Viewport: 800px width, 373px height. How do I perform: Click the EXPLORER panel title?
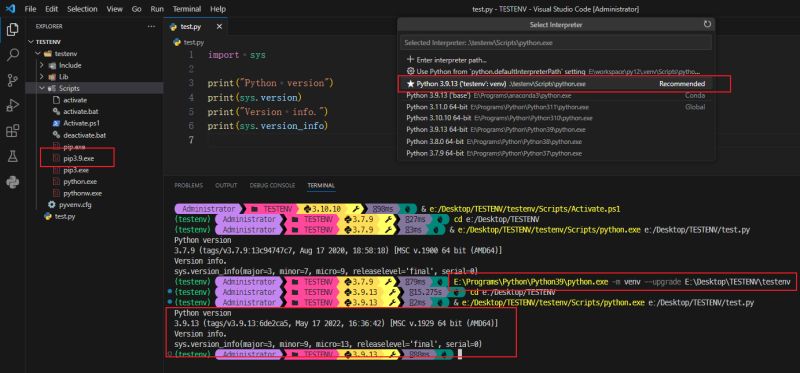coord(49,26)
